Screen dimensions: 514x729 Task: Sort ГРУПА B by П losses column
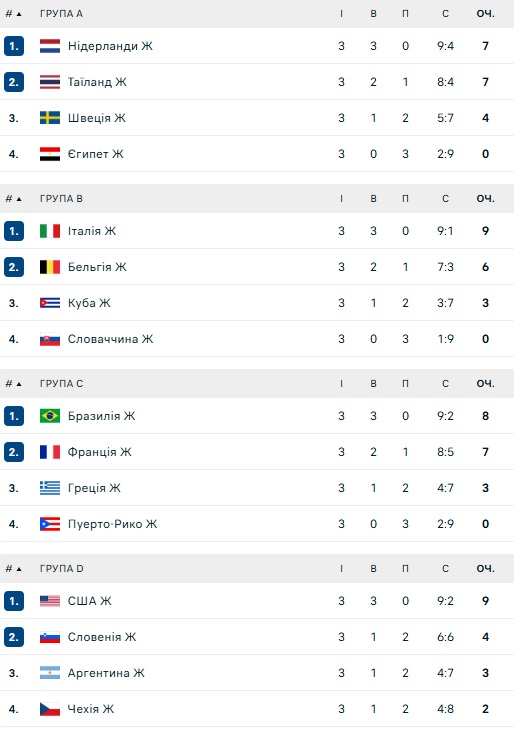pyautogui.click(x=405, y=199)
